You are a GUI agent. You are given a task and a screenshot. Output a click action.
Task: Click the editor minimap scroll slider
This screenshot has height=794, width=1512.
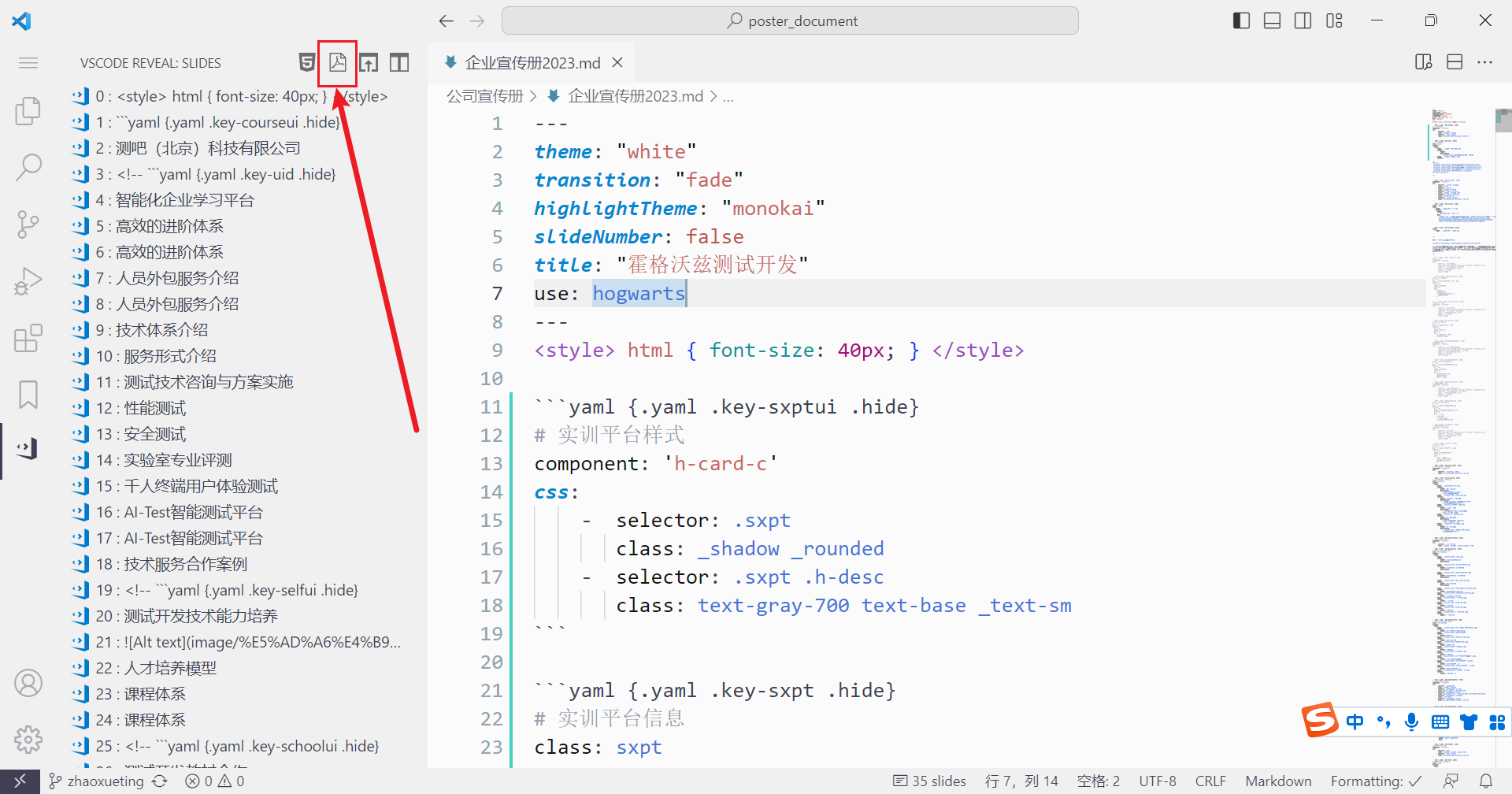(x=1503, y=120)
